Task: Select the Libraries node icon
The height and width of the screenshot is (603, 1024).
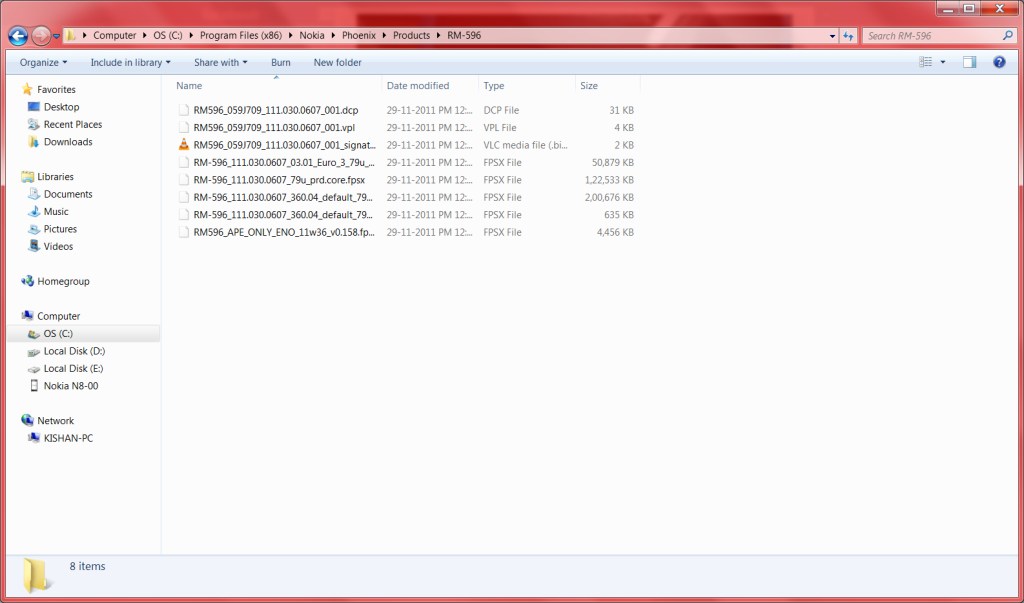Action: tap(27, 176)
